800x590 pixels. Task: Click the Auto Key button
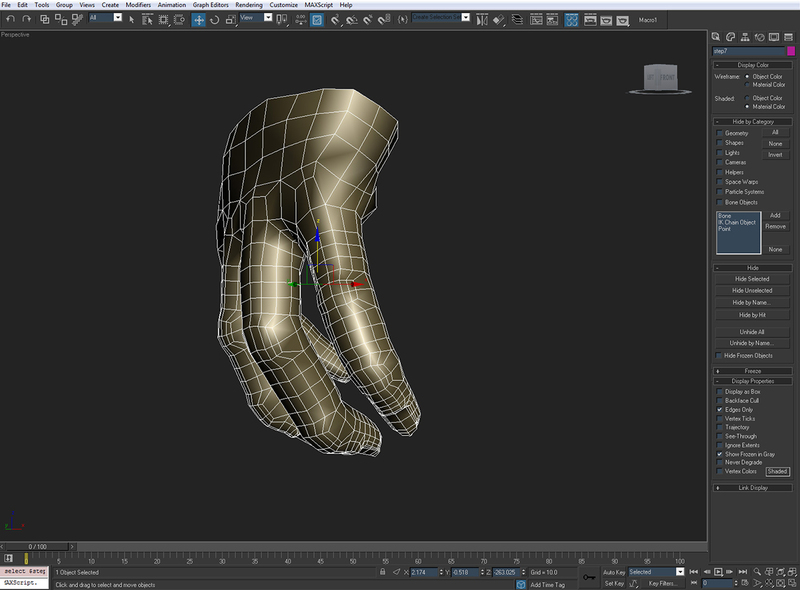614,572
